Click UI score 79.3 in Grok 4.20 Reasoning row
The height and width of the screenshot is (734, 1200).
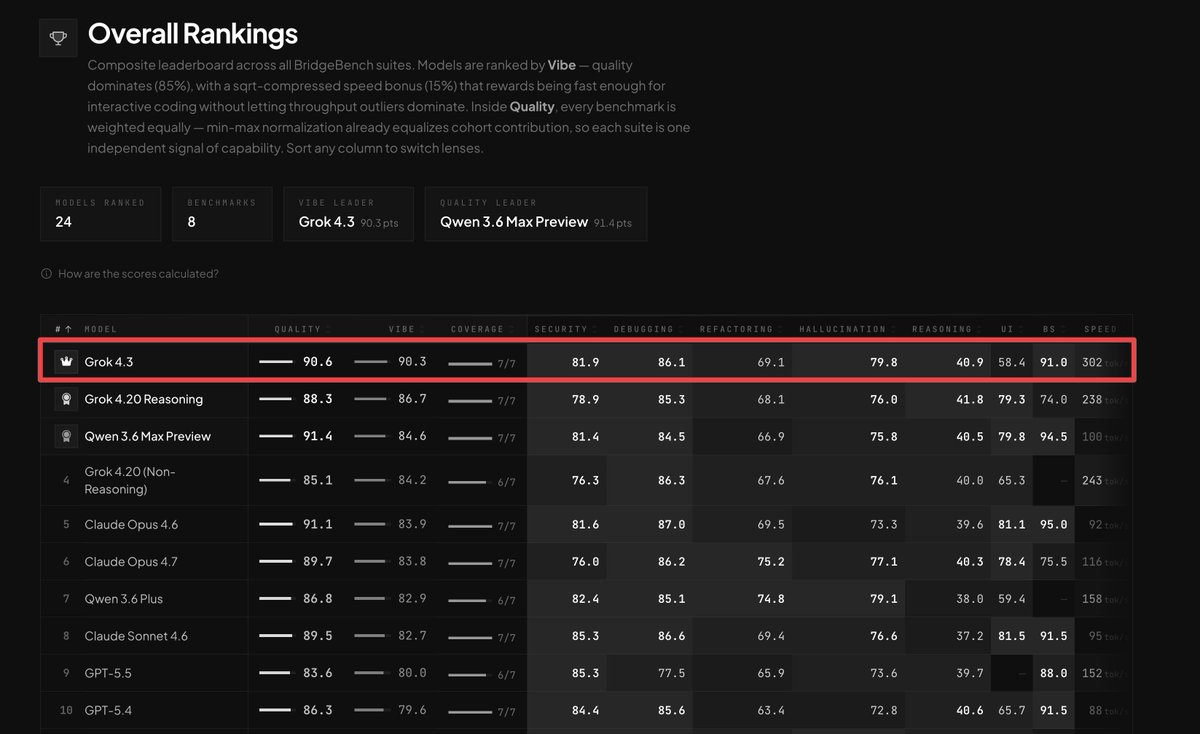pyautogui.click(x=1011, y=399)
